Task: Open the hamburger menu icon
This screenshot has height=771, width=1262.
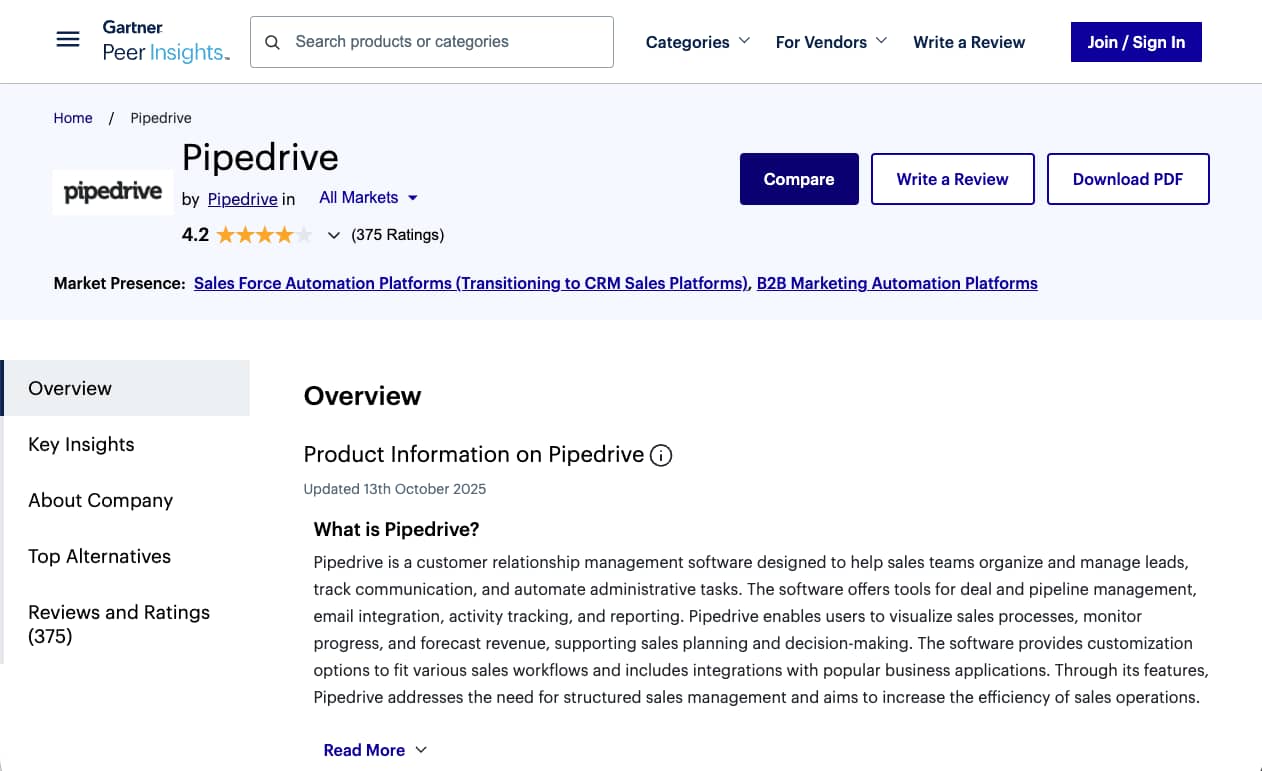Action: tap(68, 40)
